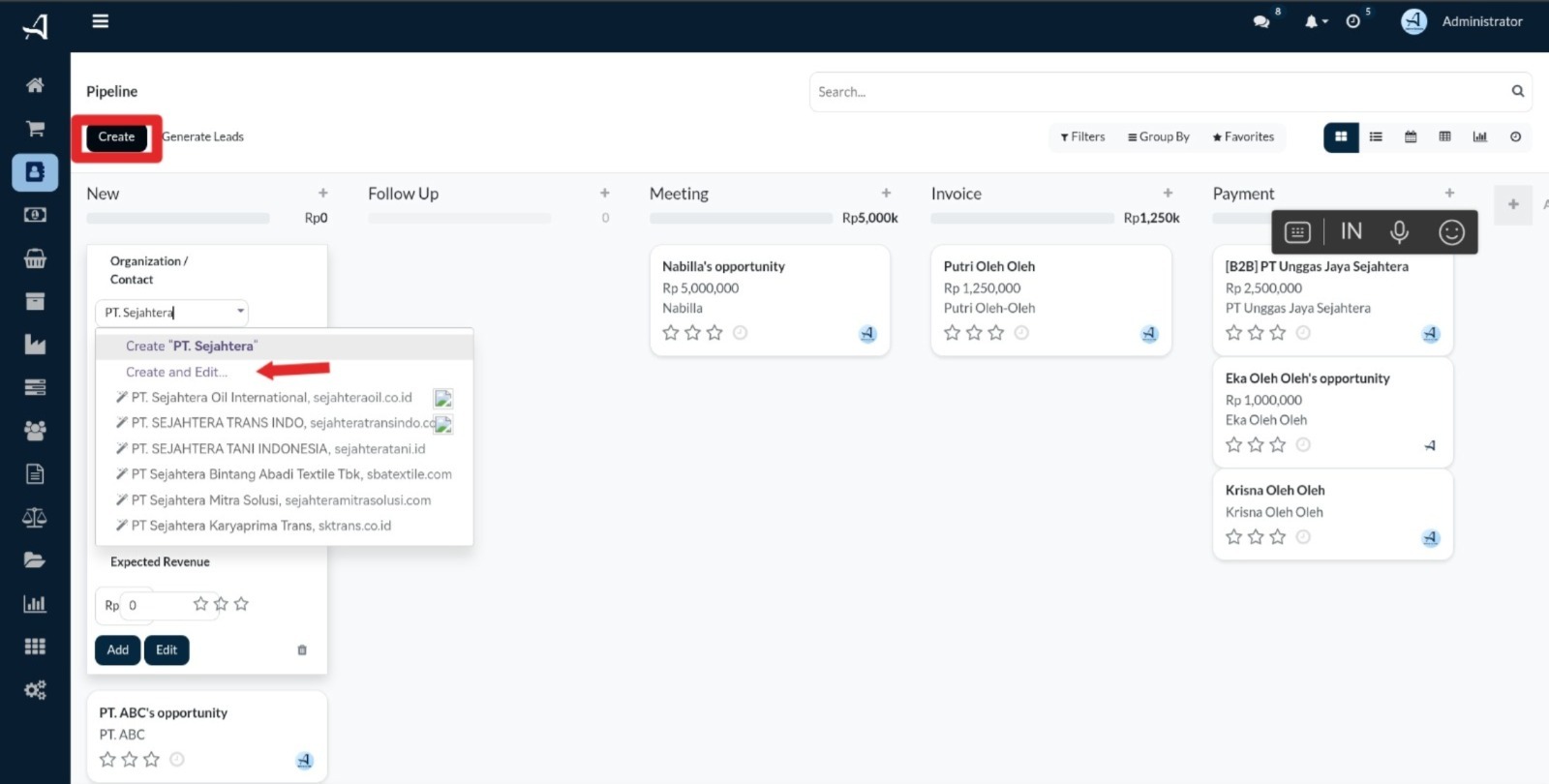Click the Meeting column progress bar
The image size is (1549, 784).
[741, 219]
